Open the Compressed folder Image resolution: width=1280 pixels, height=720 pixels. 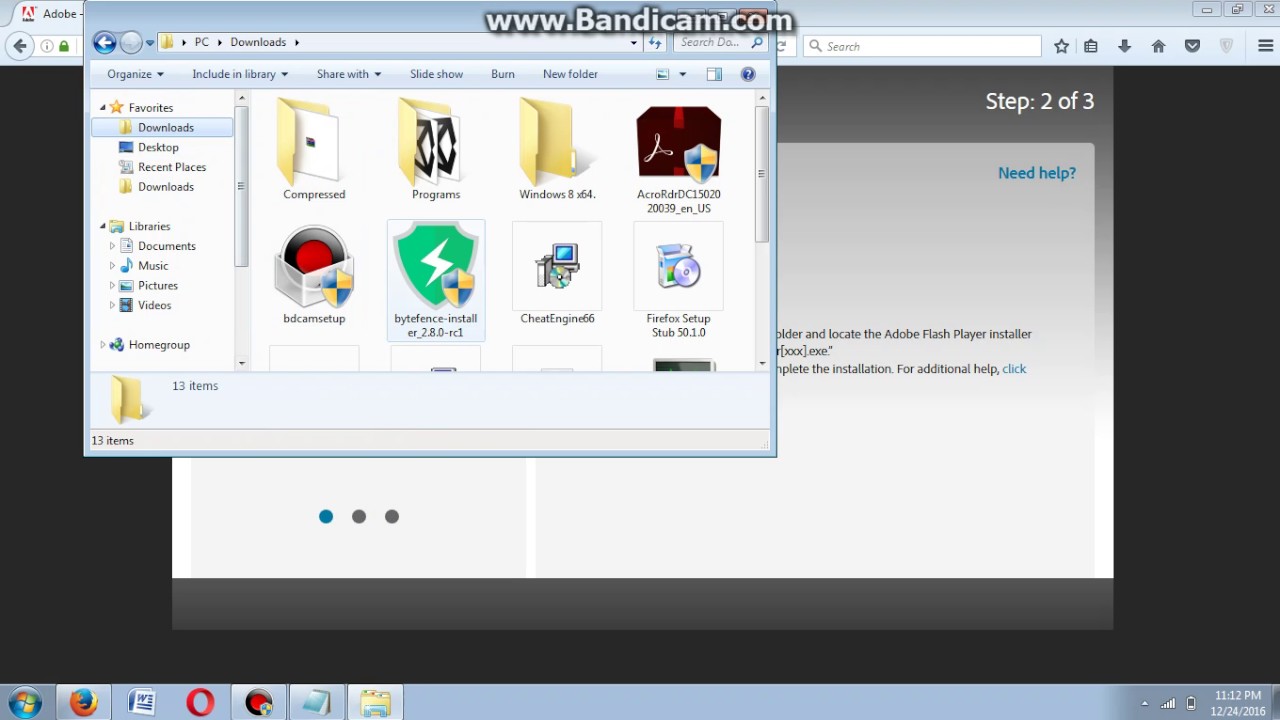tap(314, 150)
